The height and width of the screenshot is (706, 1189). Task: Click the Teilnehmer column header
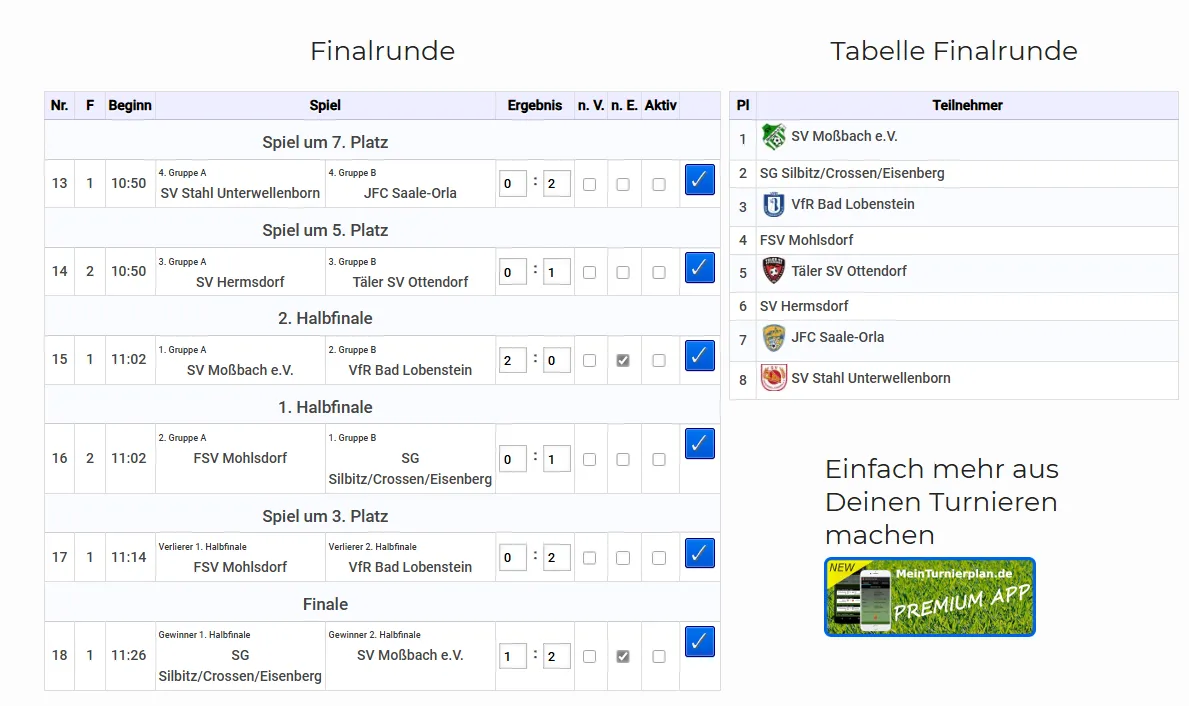(966, 105)
